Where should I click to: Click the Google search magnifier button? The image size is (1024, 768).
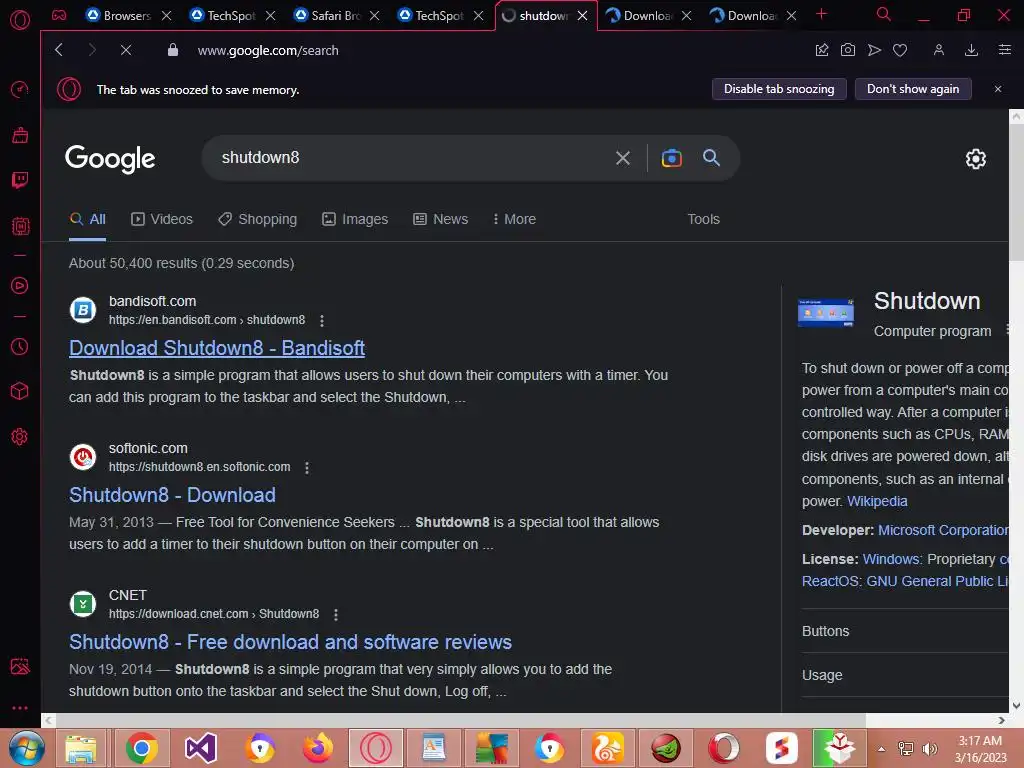[x=711, y=158]
